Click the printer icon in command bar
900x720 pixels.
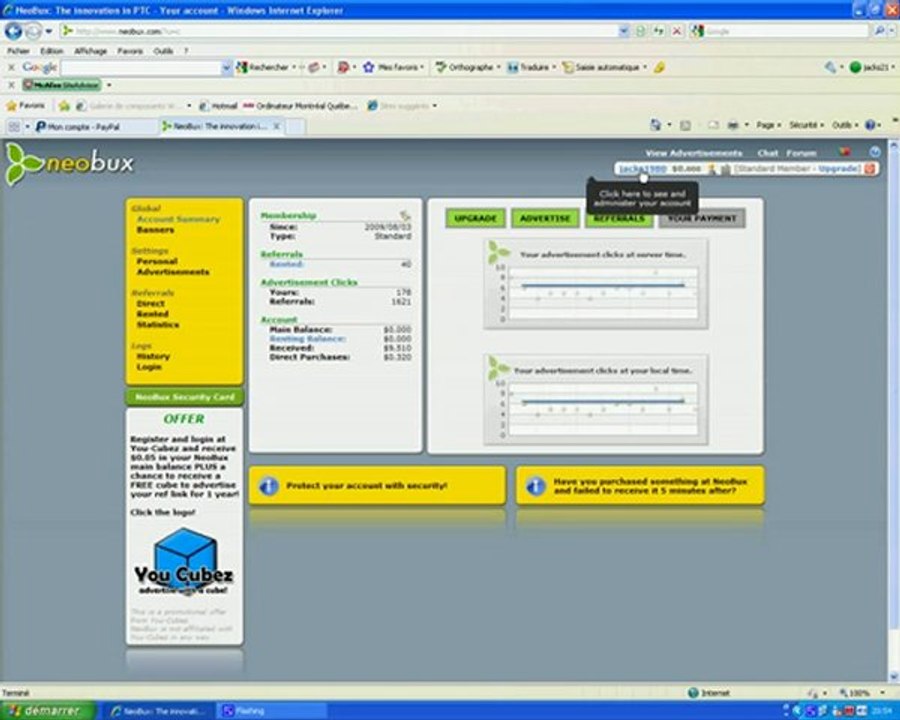tap(733, 125)
